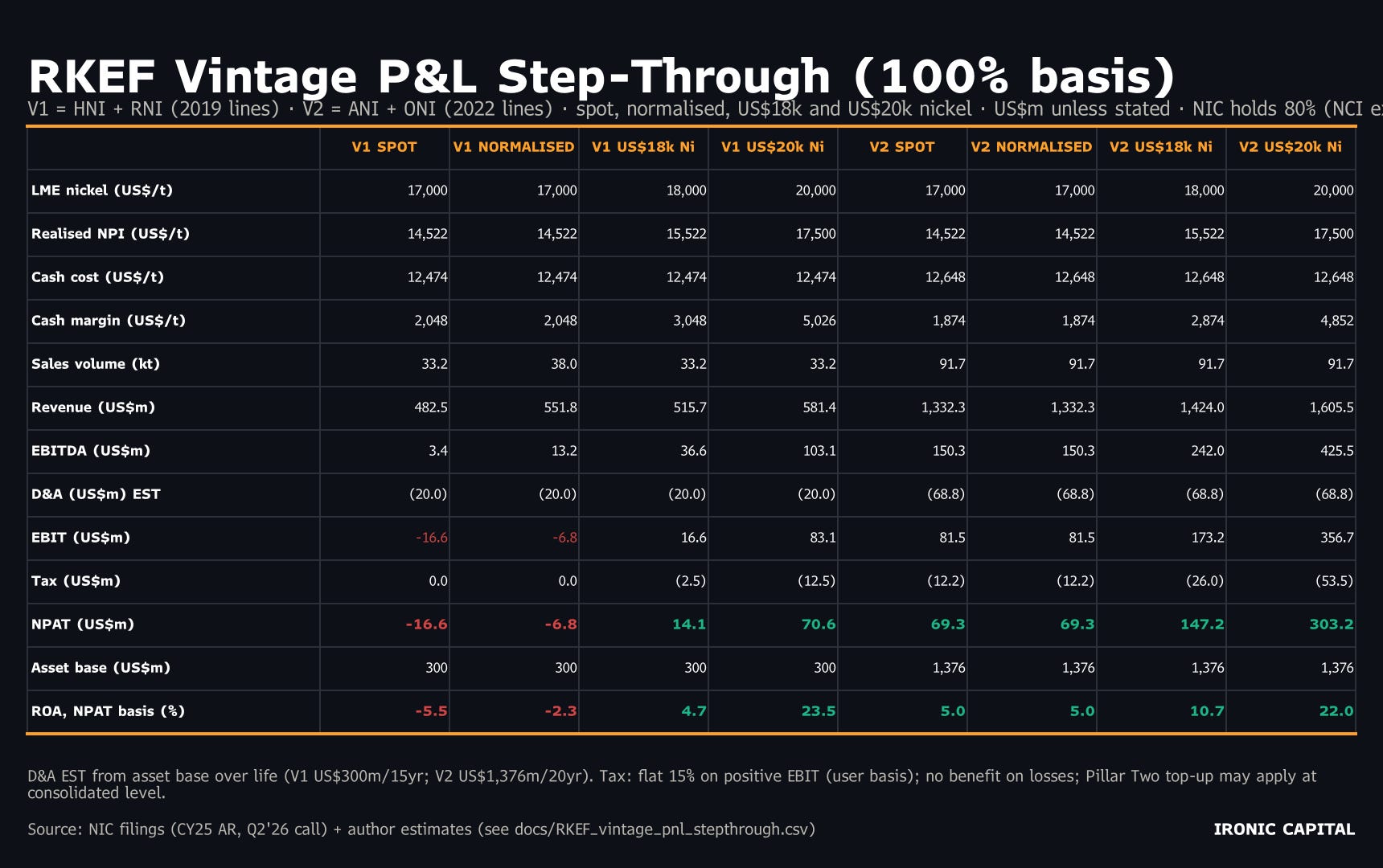This screenshot has height=868, width=1383.
Task: Click the D&A (US$m) EST row label
Action: [96, 494]
